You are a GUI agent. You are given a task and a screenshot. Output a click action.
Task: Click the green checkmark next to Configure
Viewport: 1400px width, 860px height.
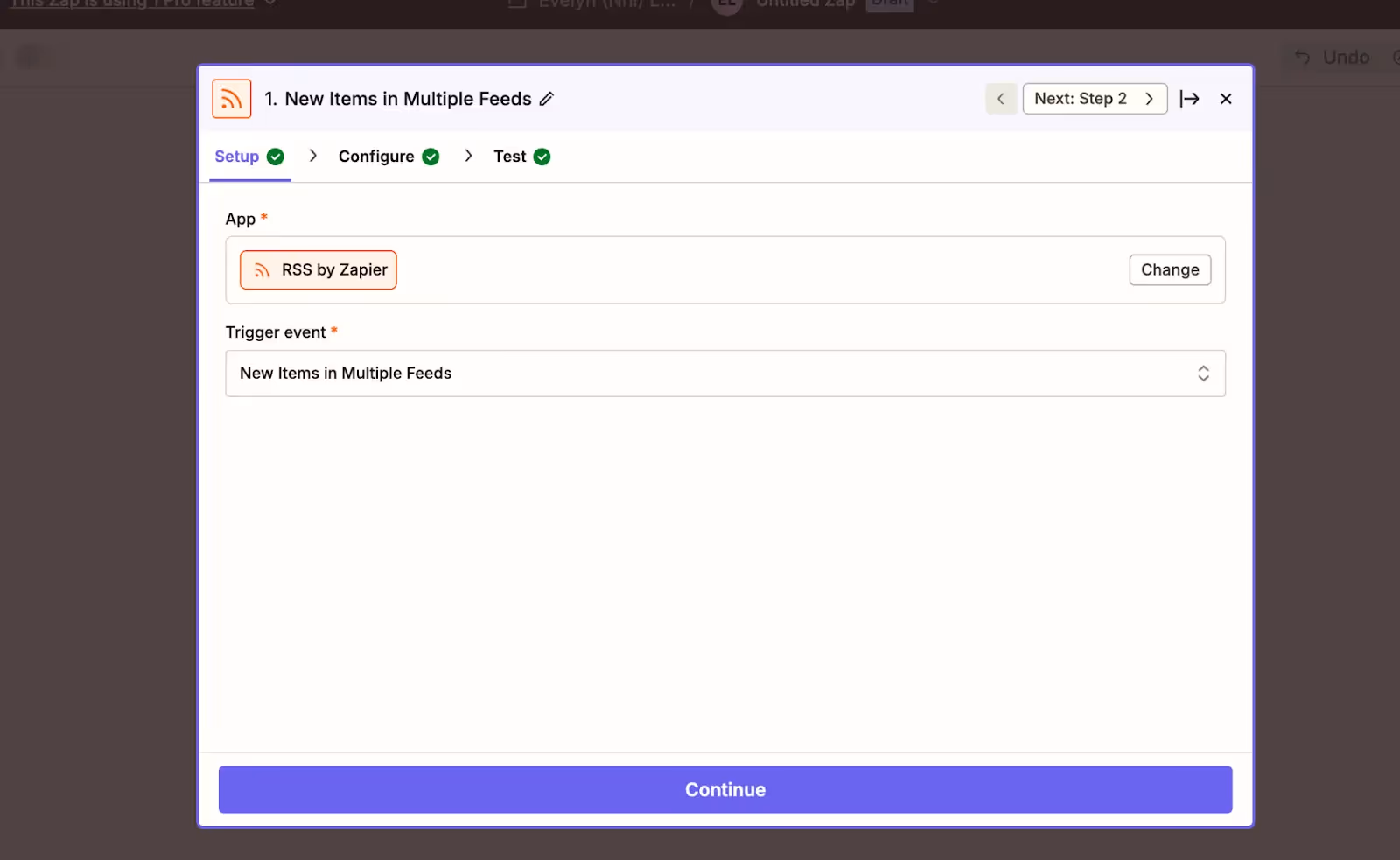(x=430, y=157)
